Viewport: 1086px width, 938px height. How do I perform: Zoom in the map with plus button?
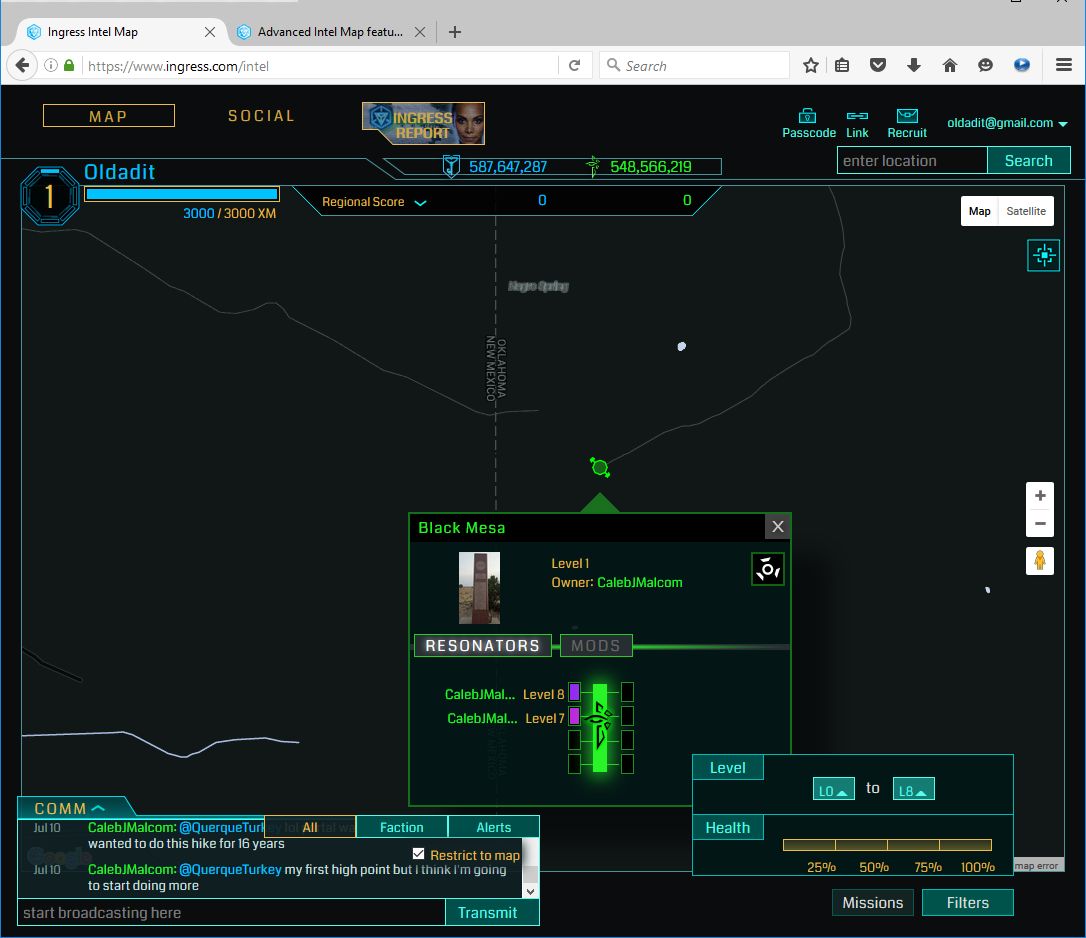point(1040,496)
